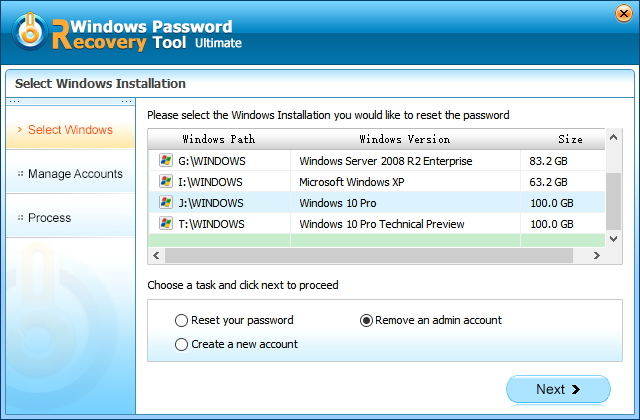Viewport: 640px width, 420px height.
Task: Click the scroll left arrow of the installation list
Action: click(x=156, y=256)
